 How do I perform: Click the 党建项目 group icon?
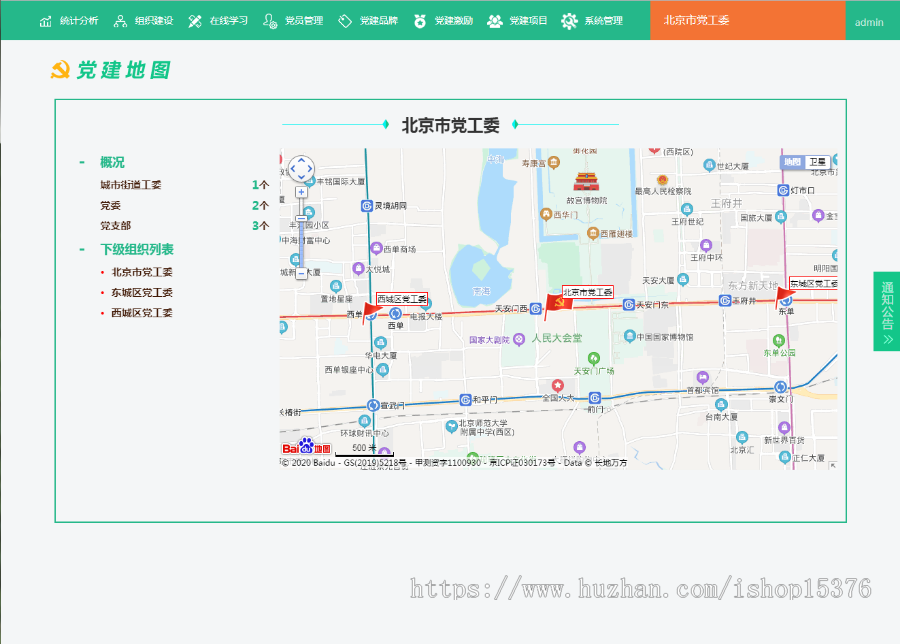click(x=495, y=21)
